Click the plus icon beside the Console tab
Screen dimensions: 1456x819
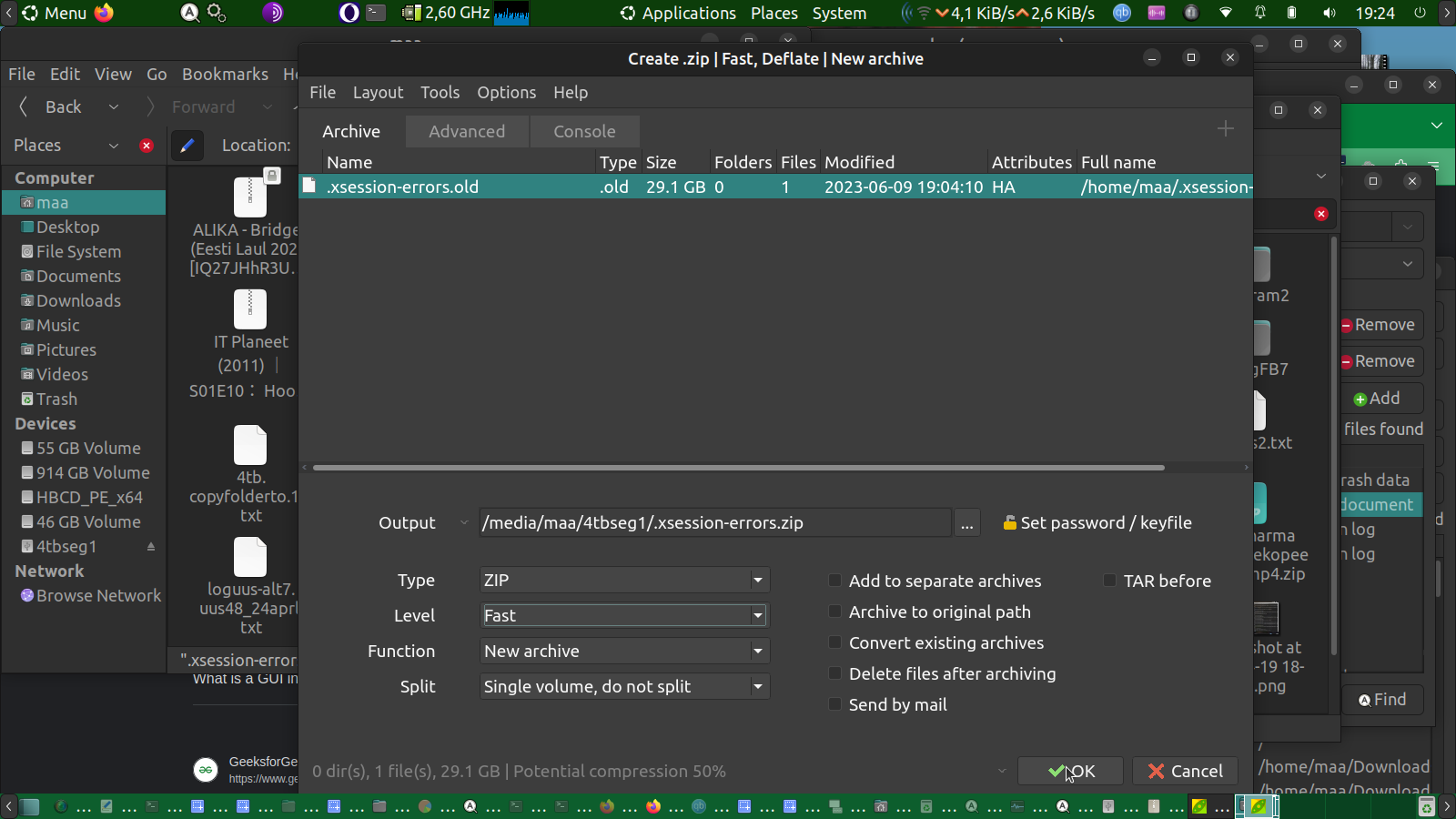tap(1225, 129)
